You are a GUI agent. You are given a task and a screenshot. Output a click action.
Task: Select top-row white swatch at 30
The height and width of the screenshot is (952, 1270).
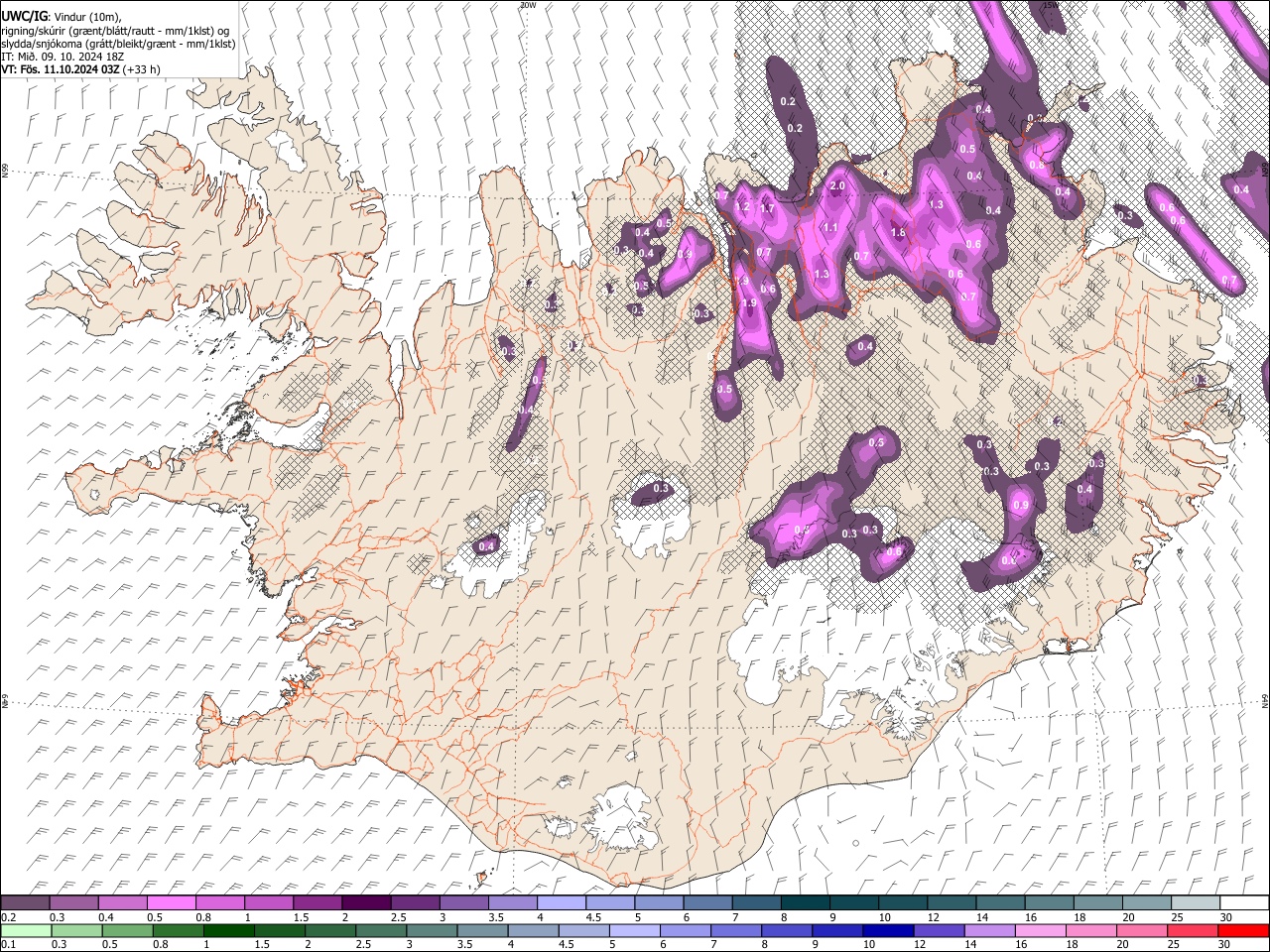pyautogui.click(x=1244, y=902)
